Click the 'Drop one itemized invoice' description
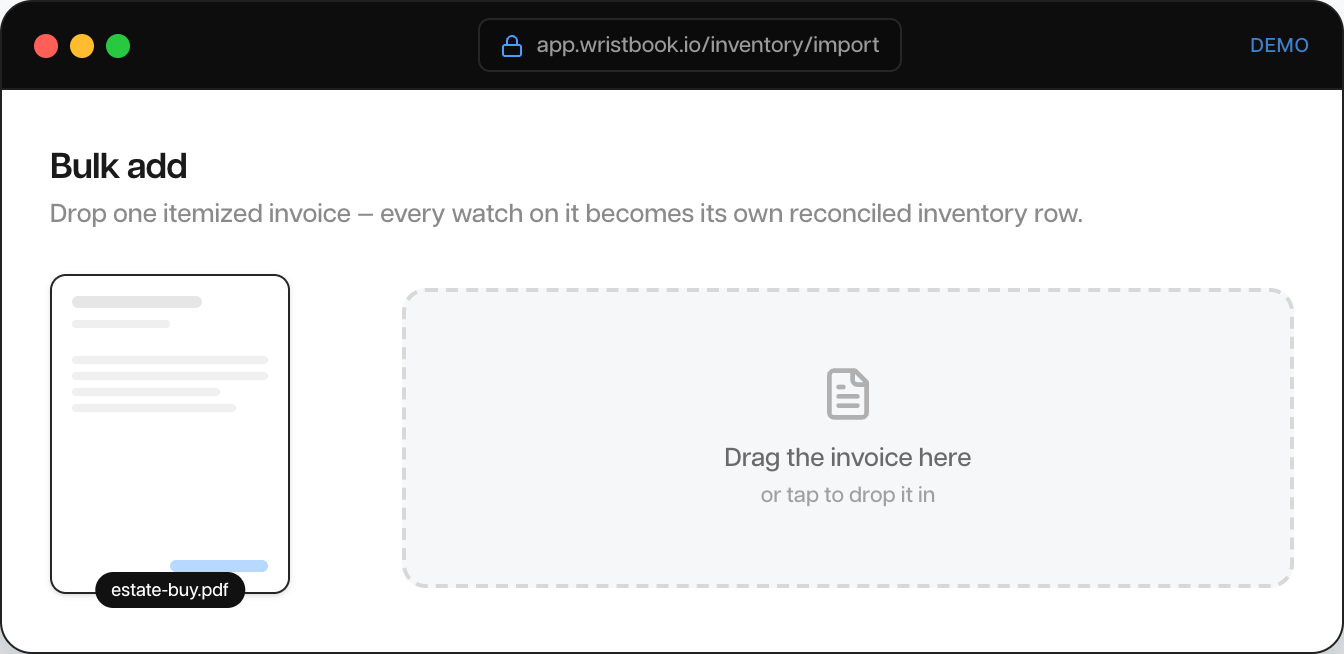Image resolution: width=1344 pixels, height=654 pixels. point(566,214)
